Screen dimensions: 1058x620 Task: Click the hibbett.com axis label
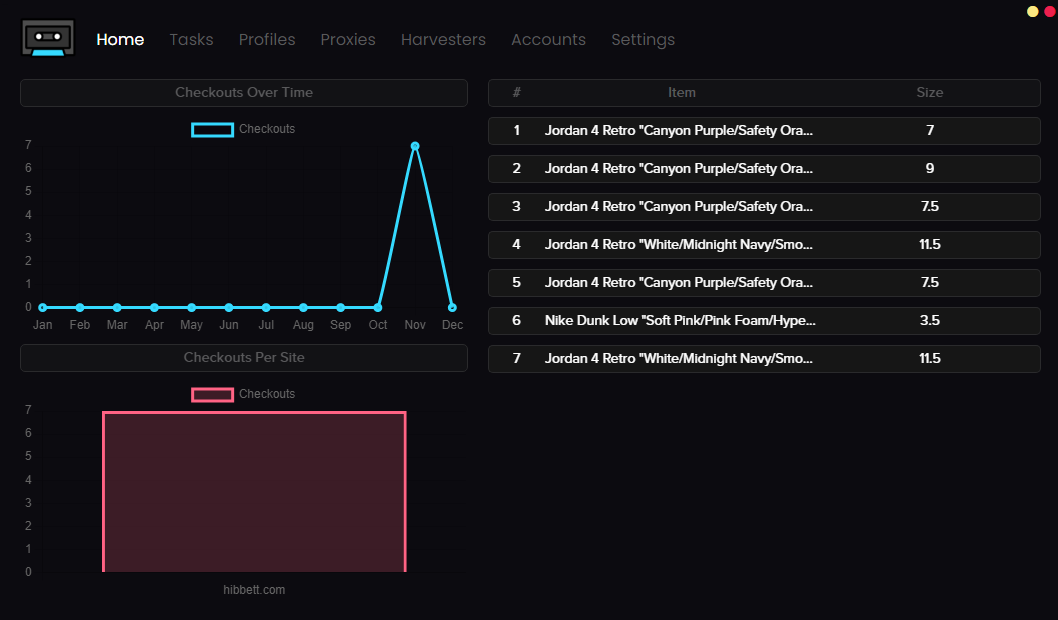(x=254, y=590)
